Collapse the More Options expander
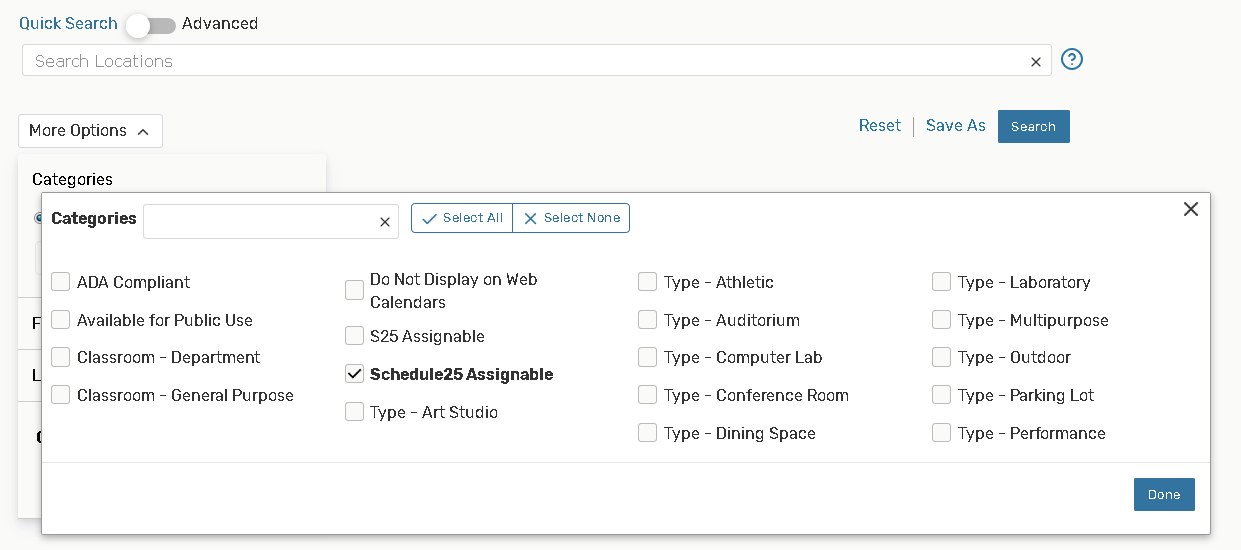Screen dimensions: 1241x550 pos(90,131)
